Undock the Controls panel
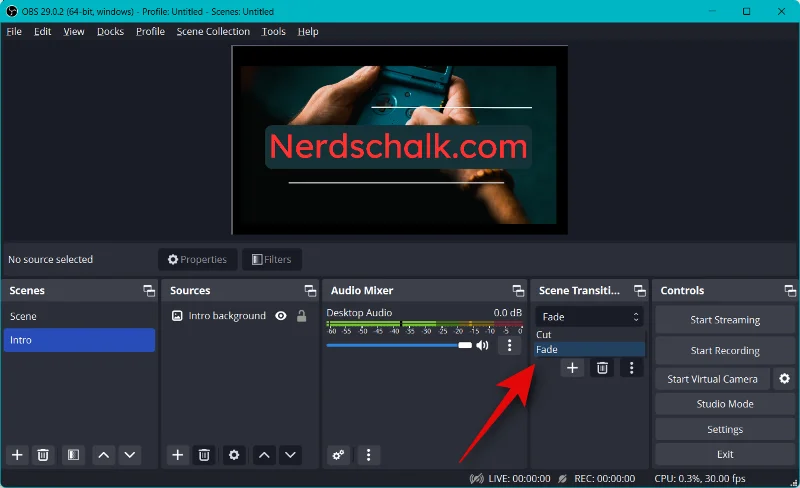This screenshot has height=488, width=800. 790,290
